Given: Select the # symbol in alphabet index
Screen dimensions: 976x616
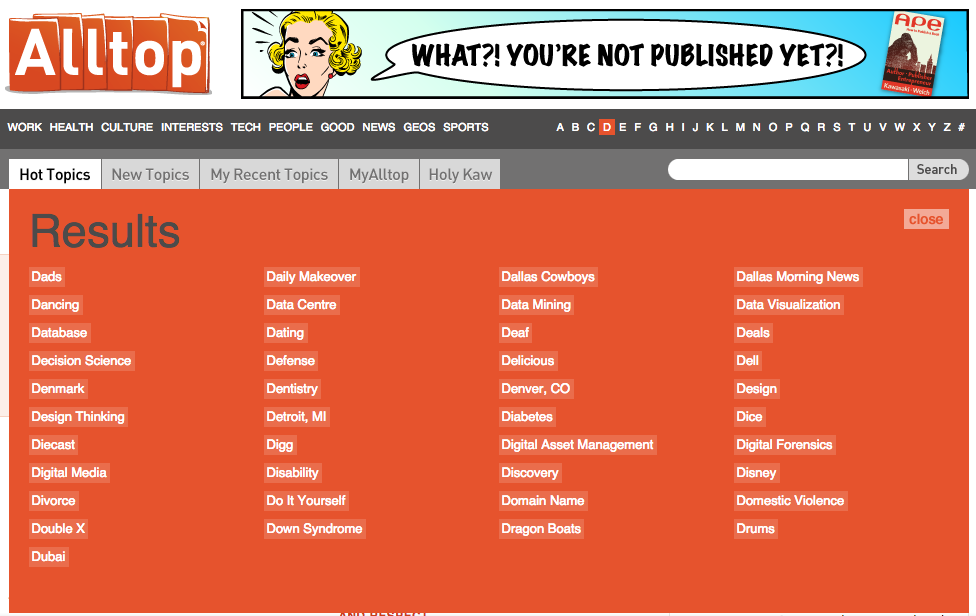Looking at the screenshot, I should (x=961, y=127).
